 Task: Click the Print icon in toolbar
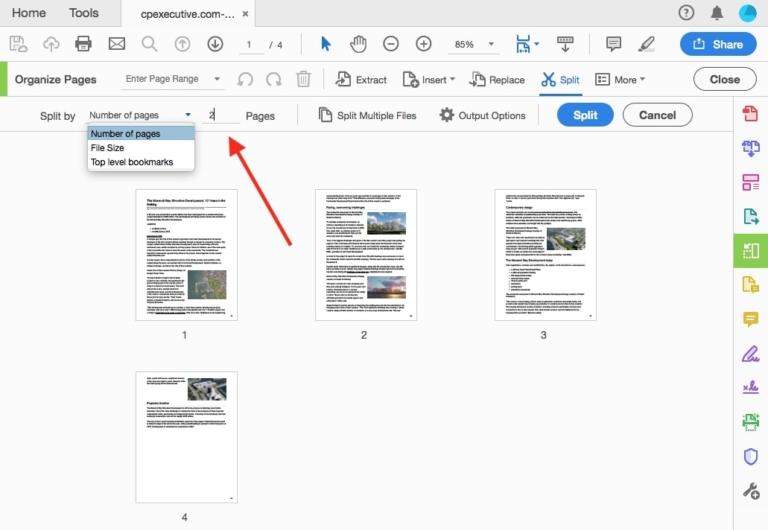coord(84,44)
